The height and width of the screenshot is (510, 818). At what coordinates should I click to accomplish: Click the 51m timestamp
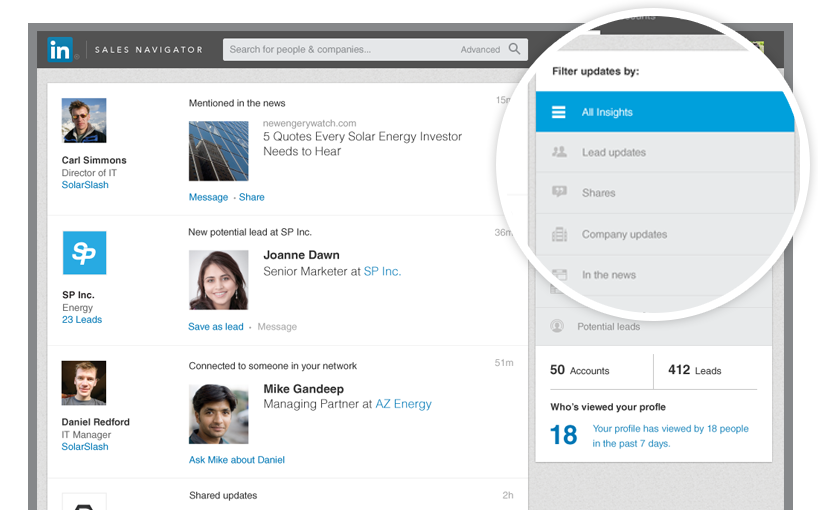[x=504, y=362]
